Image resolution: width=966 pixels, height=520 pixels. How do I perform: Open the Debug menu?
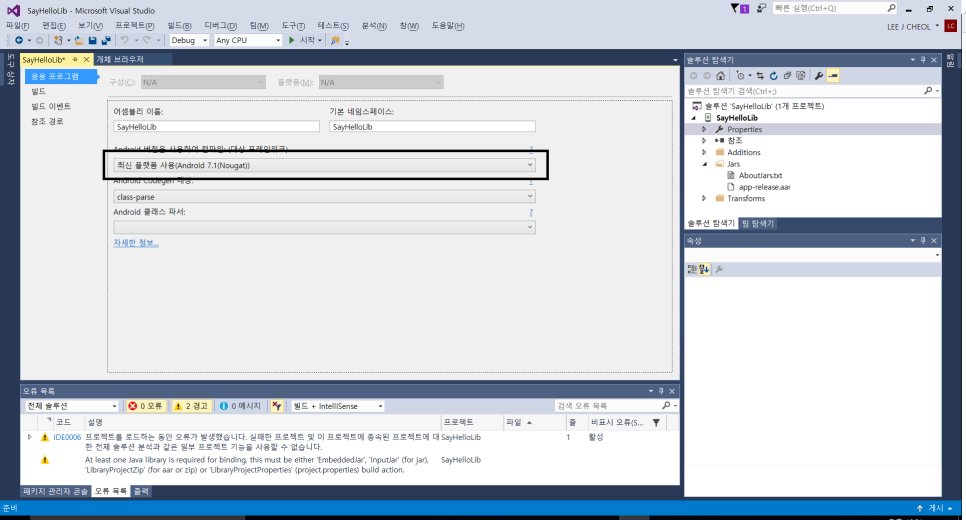[221, 26]
